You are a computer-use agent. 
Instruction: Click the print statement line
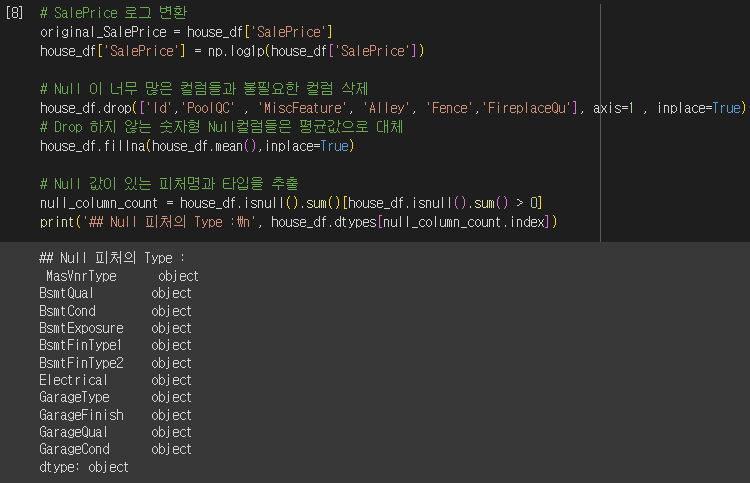click(298, 222)
